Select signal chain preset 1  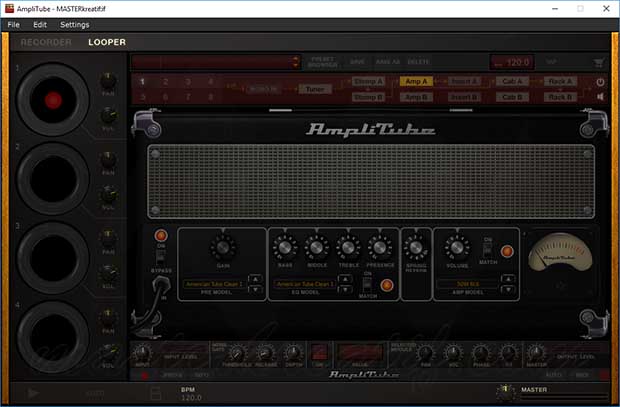142,82
